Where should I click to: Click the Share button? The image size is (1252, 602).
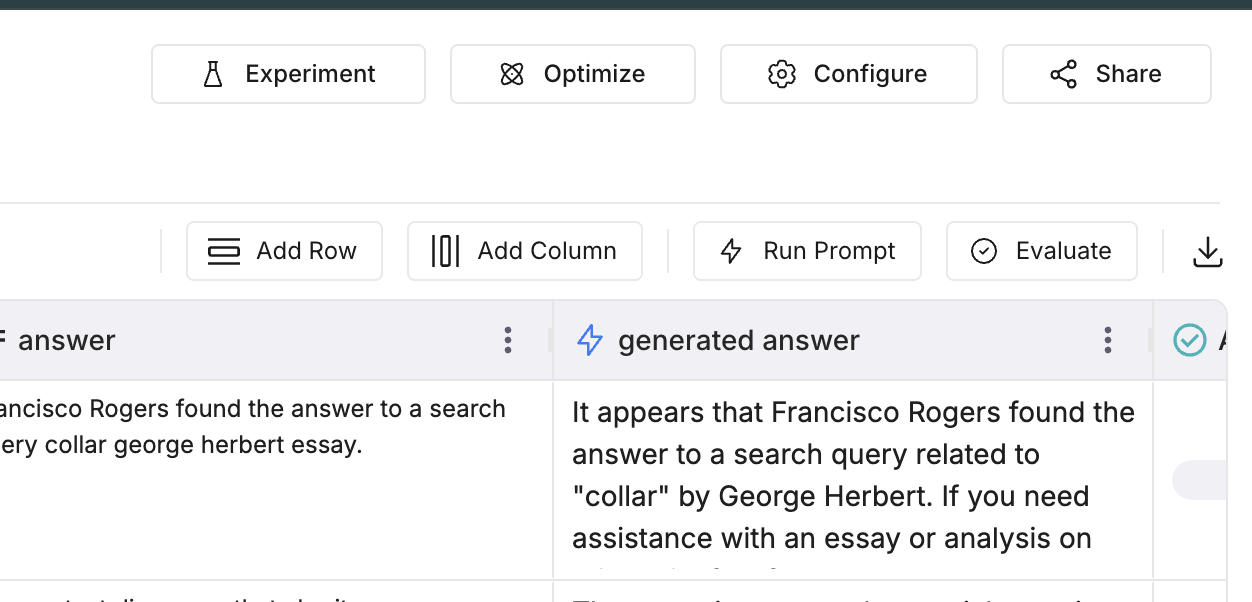coord(1106,74)
